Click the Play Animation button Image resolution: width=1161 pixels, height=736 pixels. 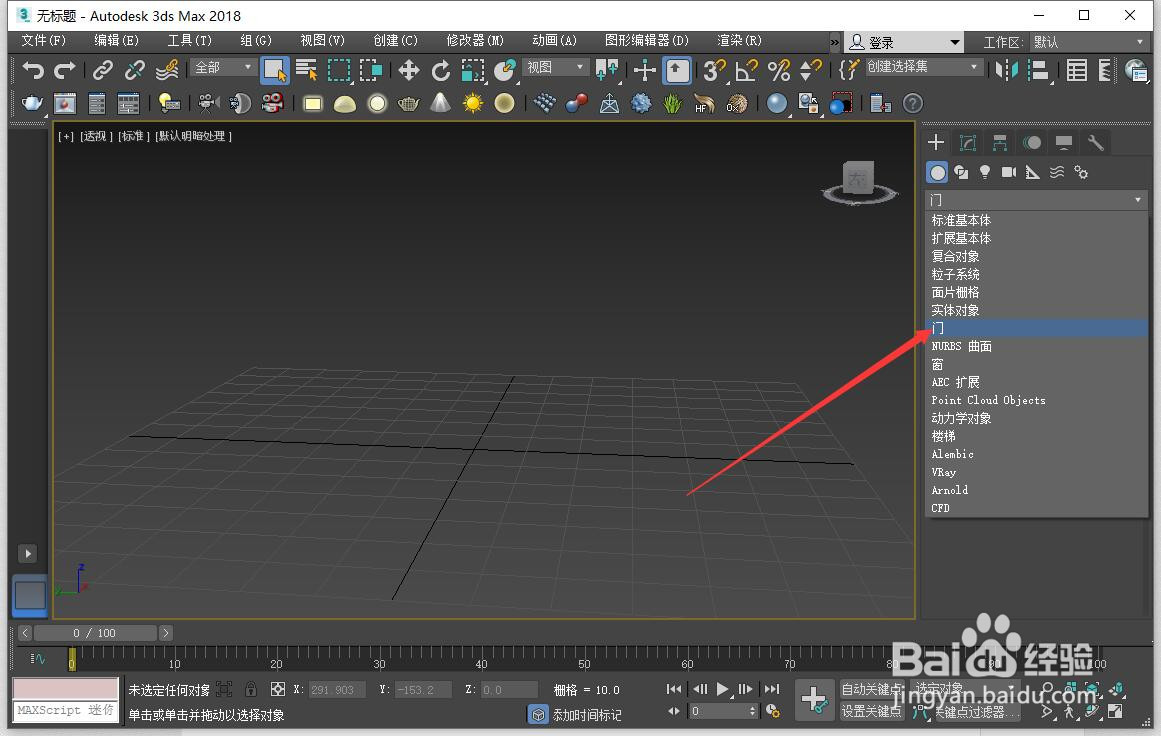click(723, 689)
